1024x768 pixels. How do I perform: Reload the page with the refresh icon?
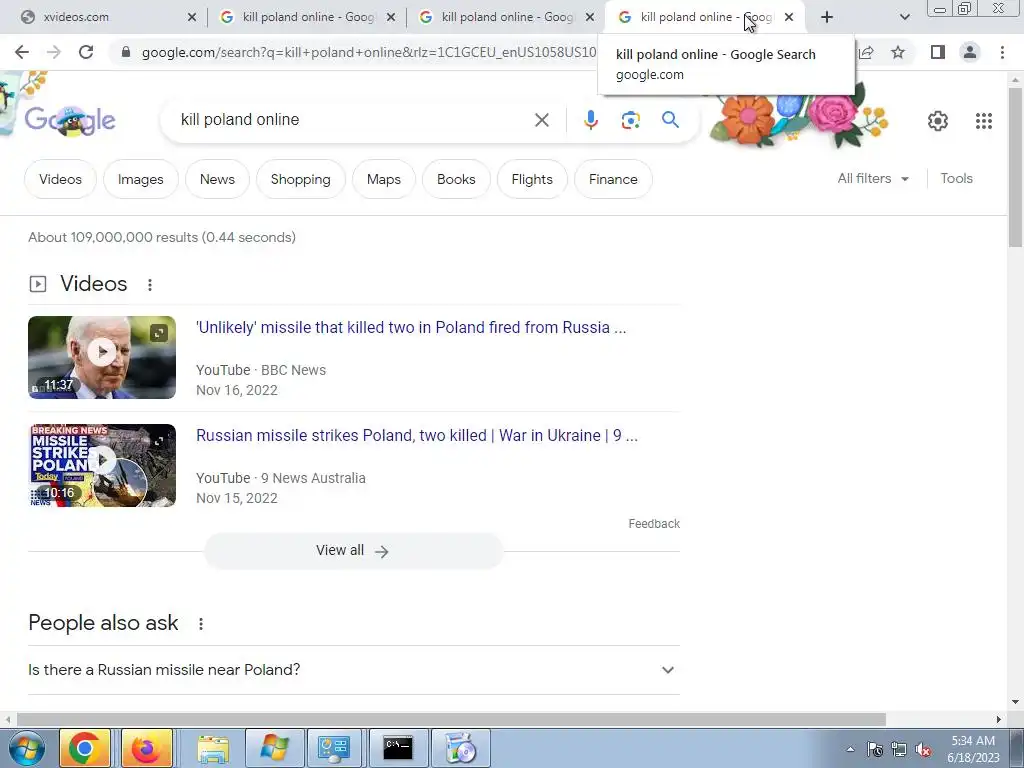pyautogui.click(x=86, y=52)
